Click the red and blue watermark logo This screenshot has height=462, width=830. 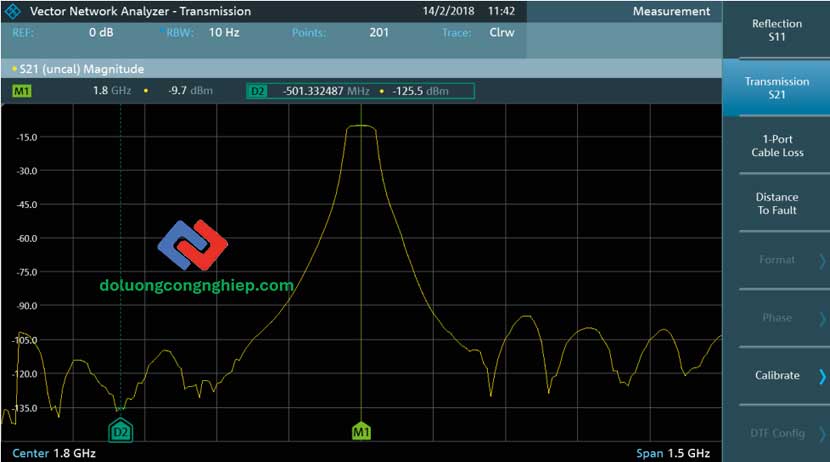click(x=193, y=245)
